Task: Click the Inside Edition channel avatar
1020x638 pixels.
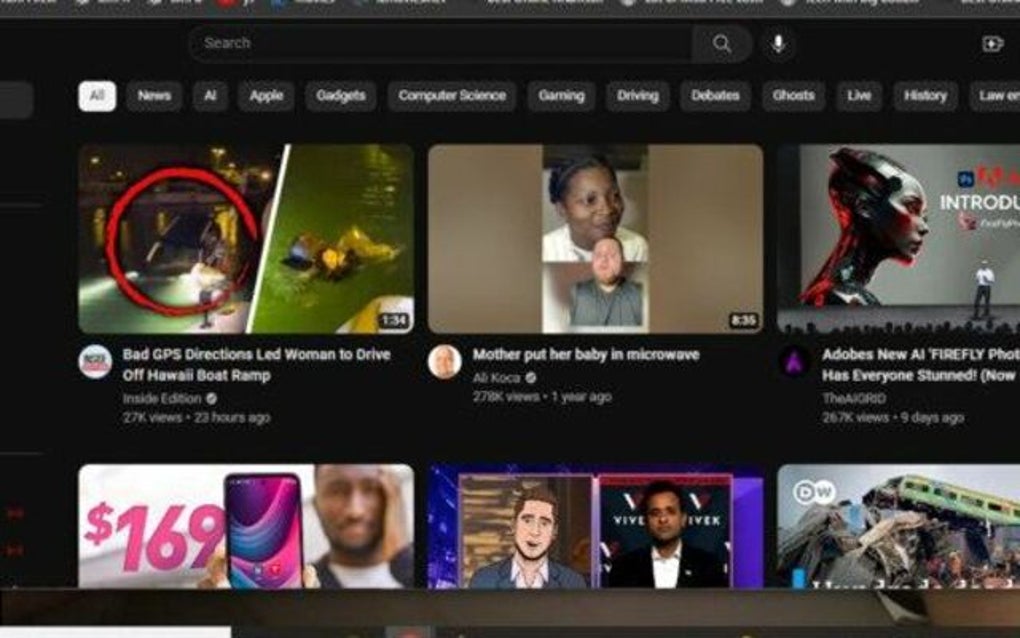Action: coord(94,362)
